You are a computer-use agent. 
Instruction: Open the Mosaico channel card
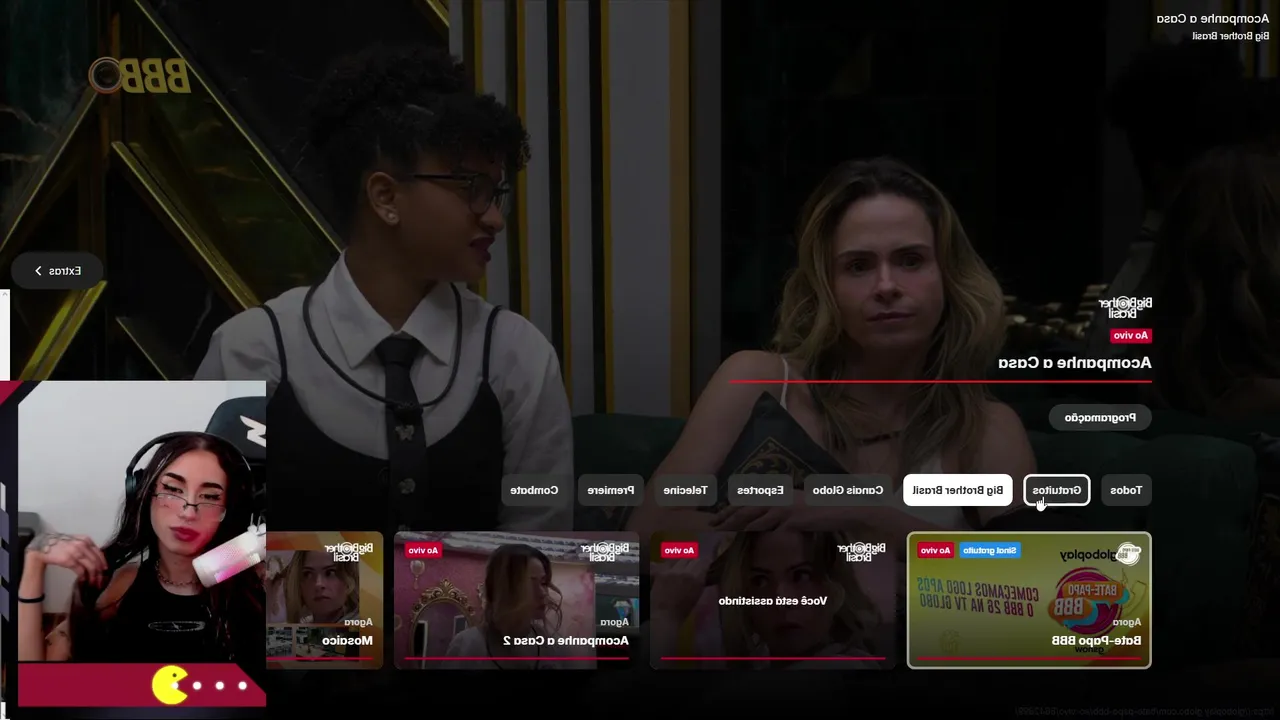click(x=325, y=600)
